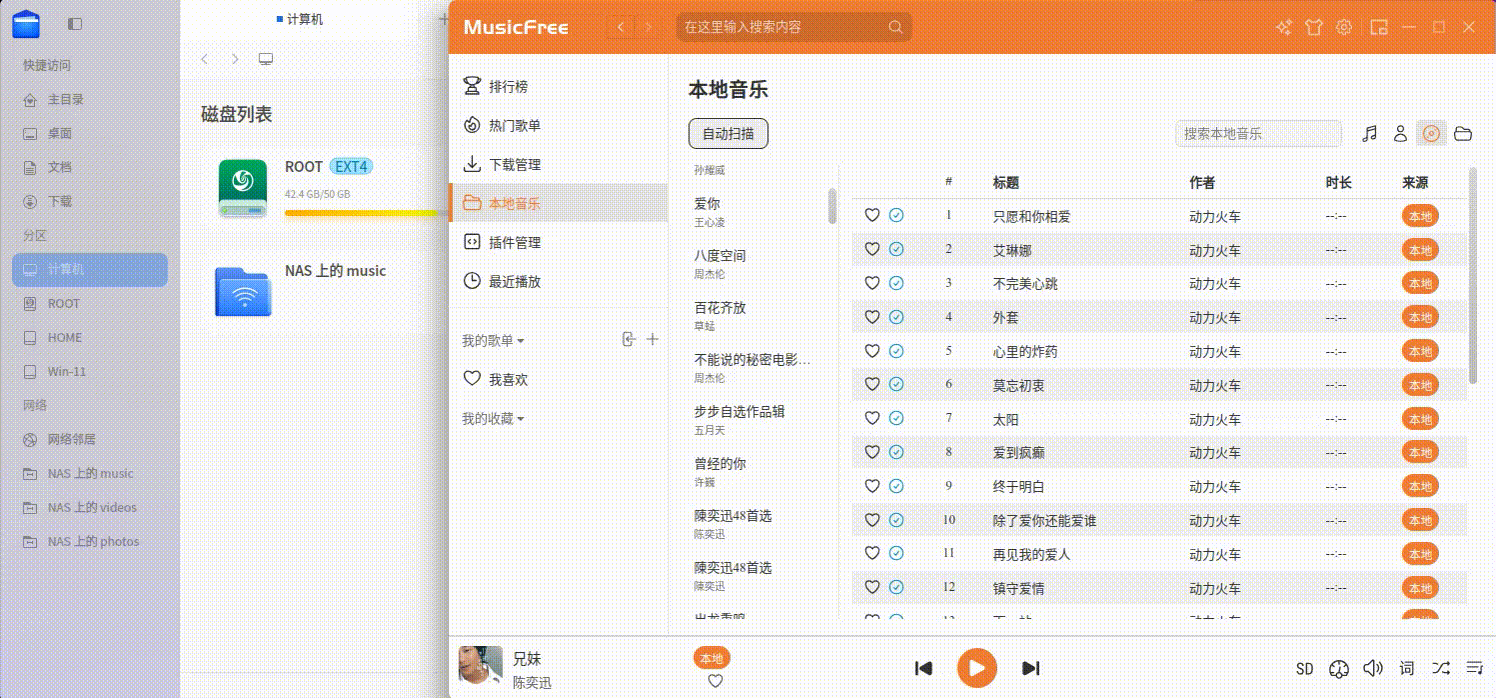Screen dimensions: 1496x698
Task: Click 本地 badge in player bar
Action: [x=711, y=658]
